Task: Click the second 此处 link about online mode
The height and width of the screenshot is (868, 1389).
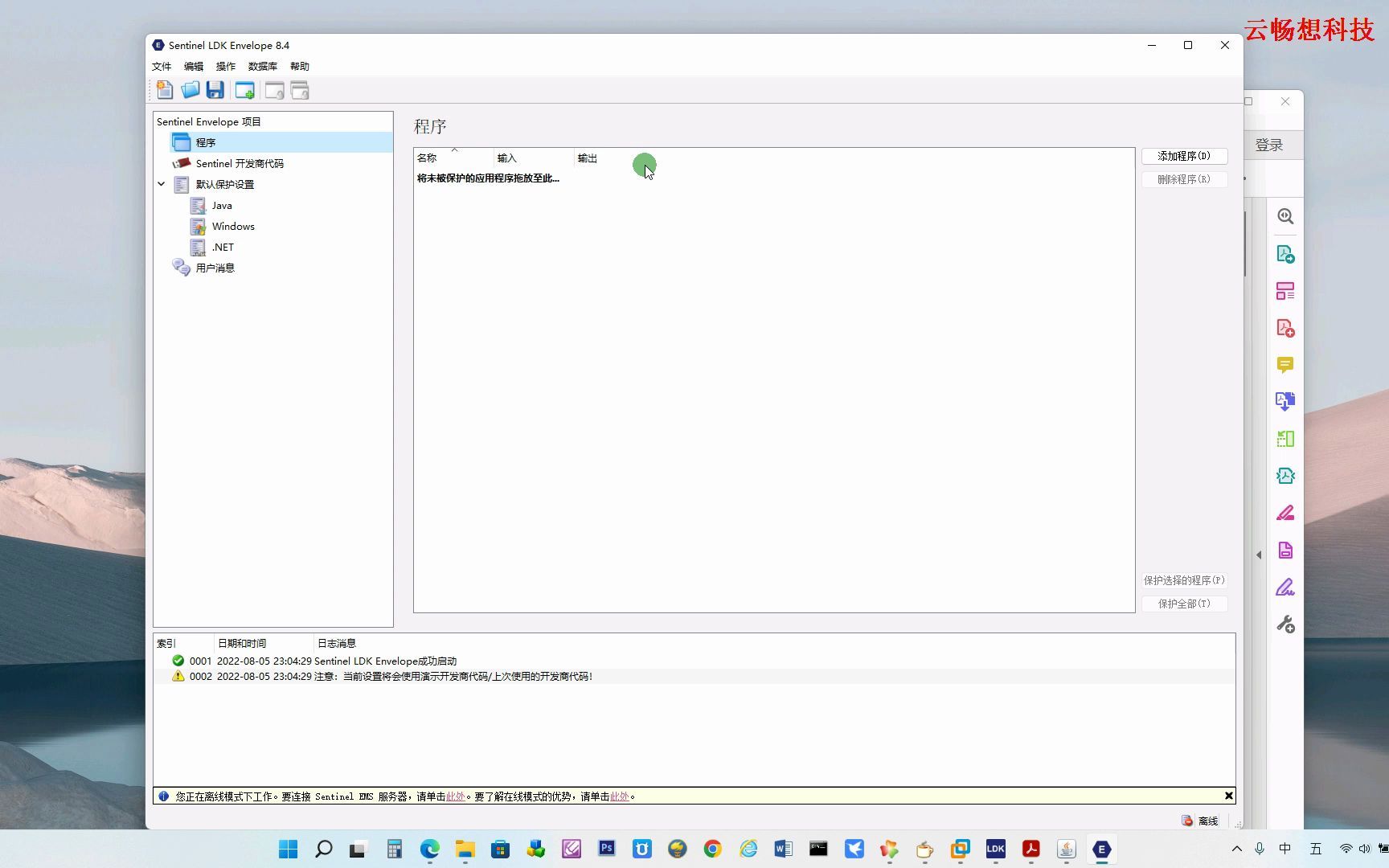Action: [x=620, y=796]
